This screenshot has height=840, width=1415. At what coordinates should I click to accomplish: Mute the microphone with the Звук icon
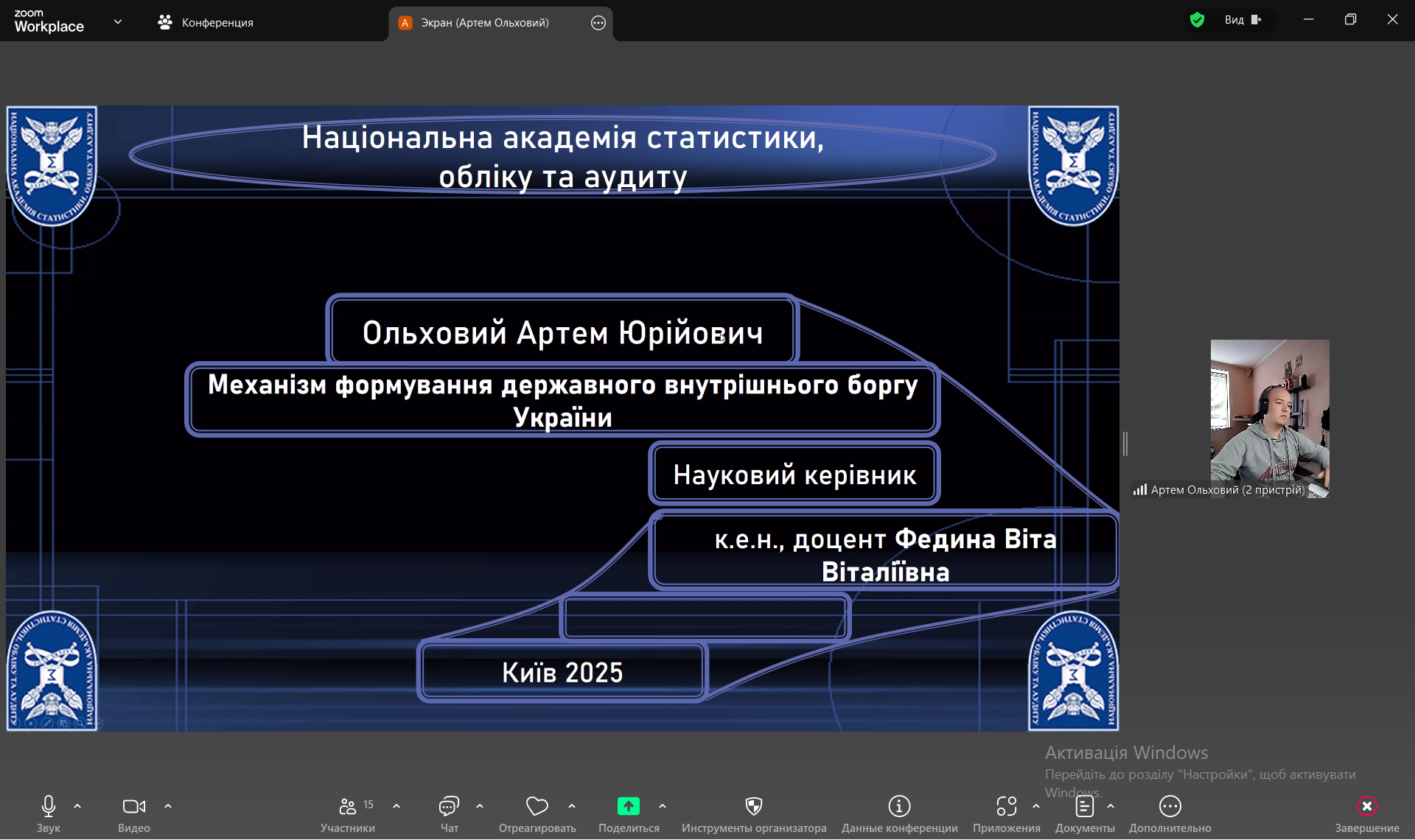coord(49,807)
